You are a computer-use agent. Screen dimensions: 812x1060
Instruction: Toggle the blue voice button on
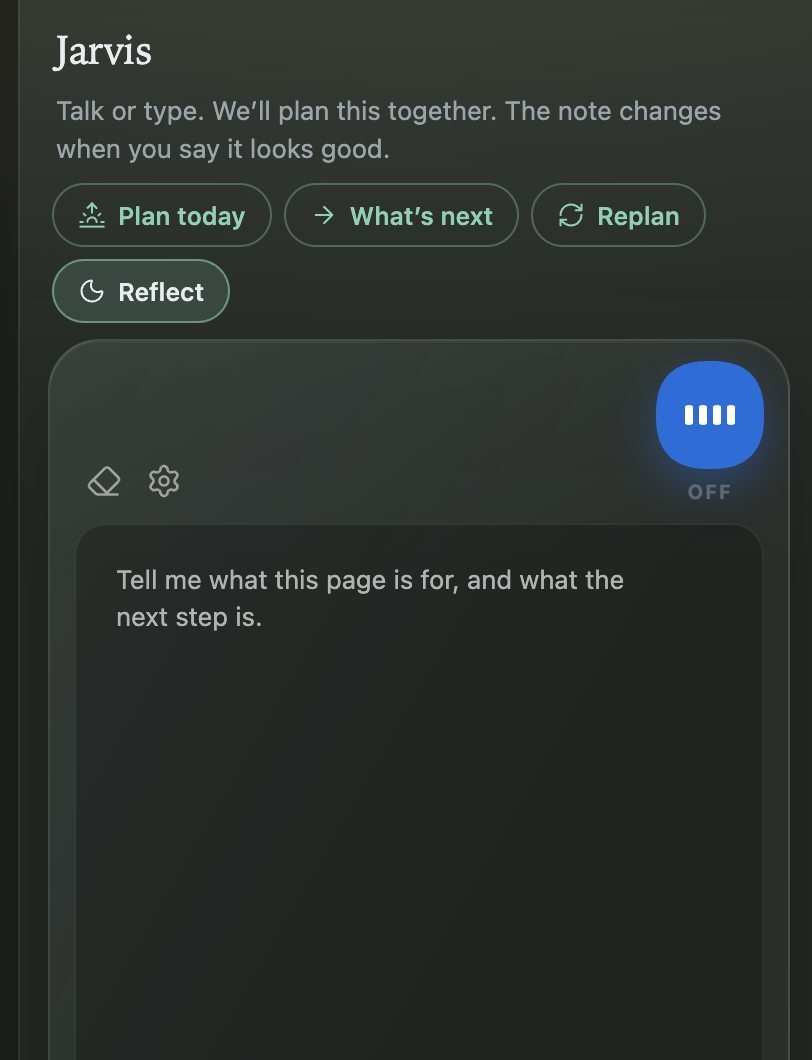pyautogui.click(x=710, y=415)
